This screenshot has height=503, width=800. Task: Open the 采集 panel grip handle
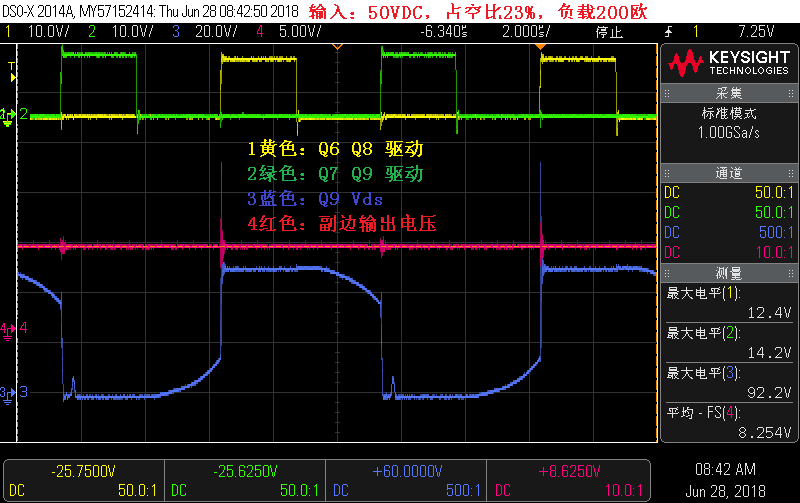666,93
